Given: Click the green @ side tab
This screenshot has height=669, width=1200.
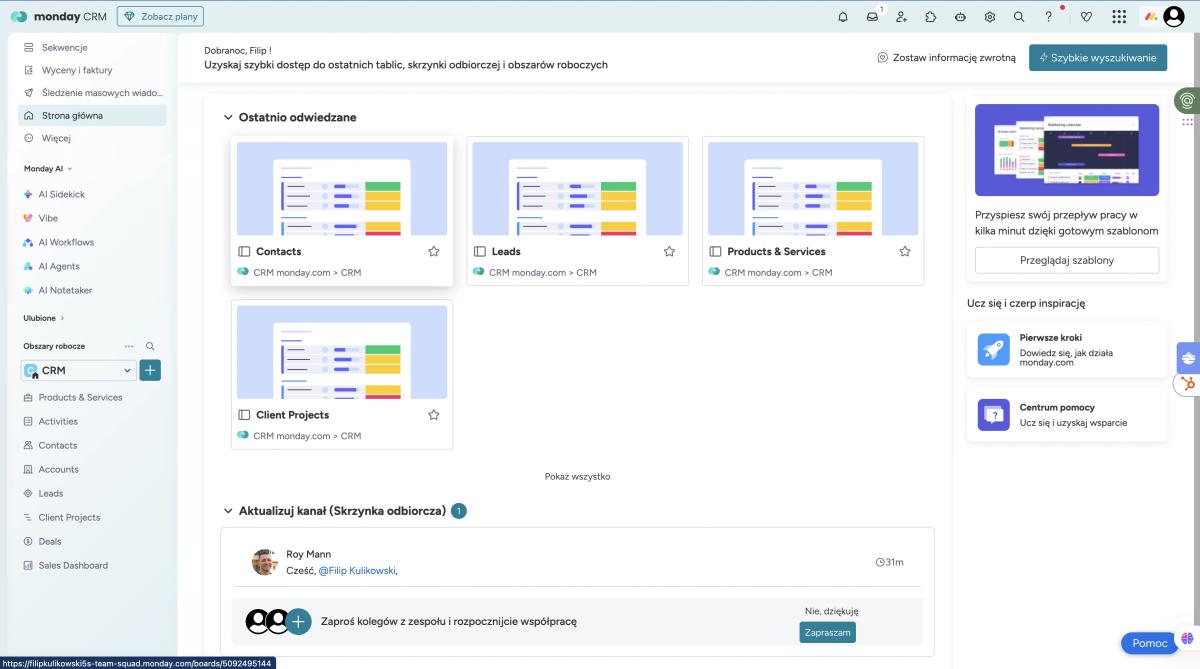Looking at the screenshot, I should pyautogui.click(x=1187, y=101).
